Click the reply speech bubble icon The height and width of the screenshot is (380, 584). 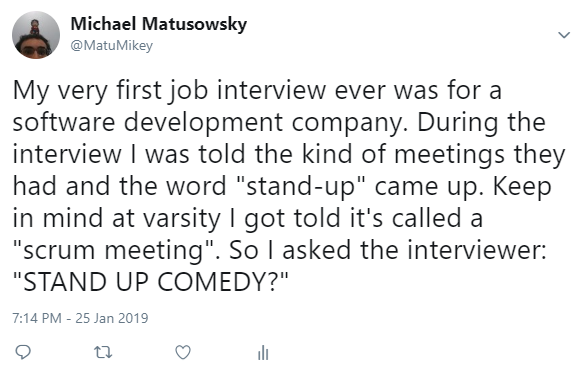pos(23,352)
